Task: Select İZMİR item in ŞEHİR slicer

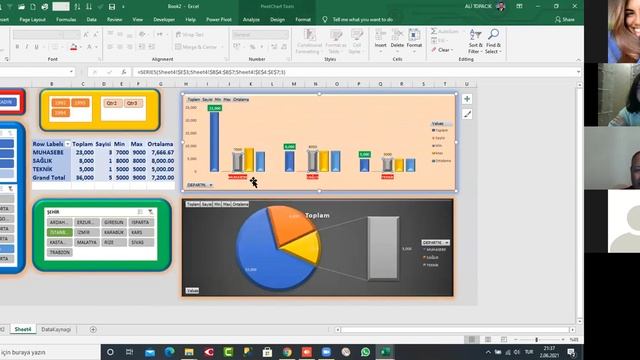Action: (87, 232)
